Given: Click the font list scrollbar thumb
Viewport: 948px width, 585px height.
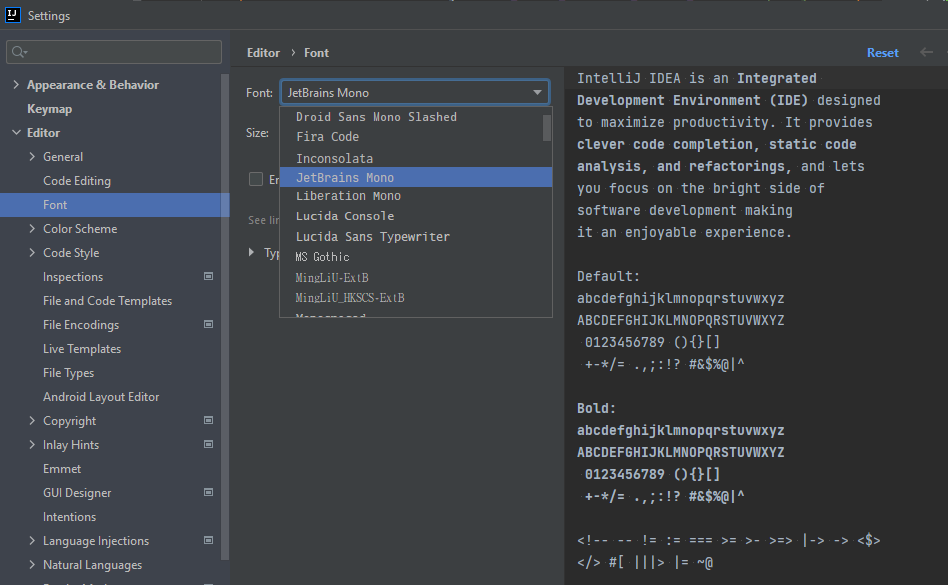Looking at the screenshot, I should (547, 128).
